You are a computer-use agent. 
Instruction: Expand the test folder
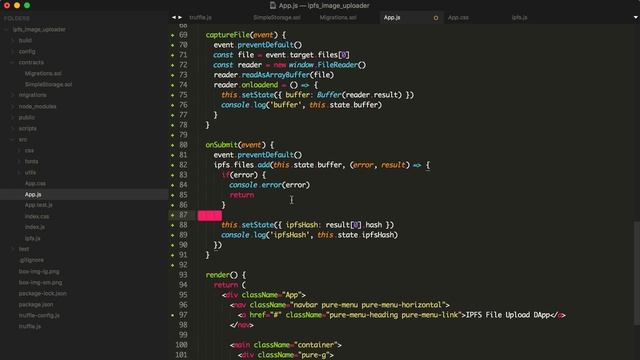click(x=13, y=249)
